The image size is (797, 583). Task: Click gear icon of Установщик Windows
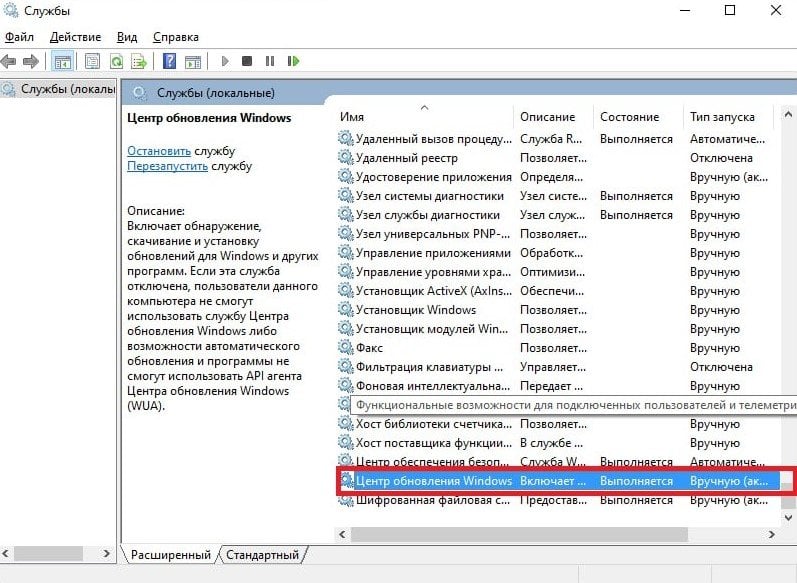(x=346, y=310)
